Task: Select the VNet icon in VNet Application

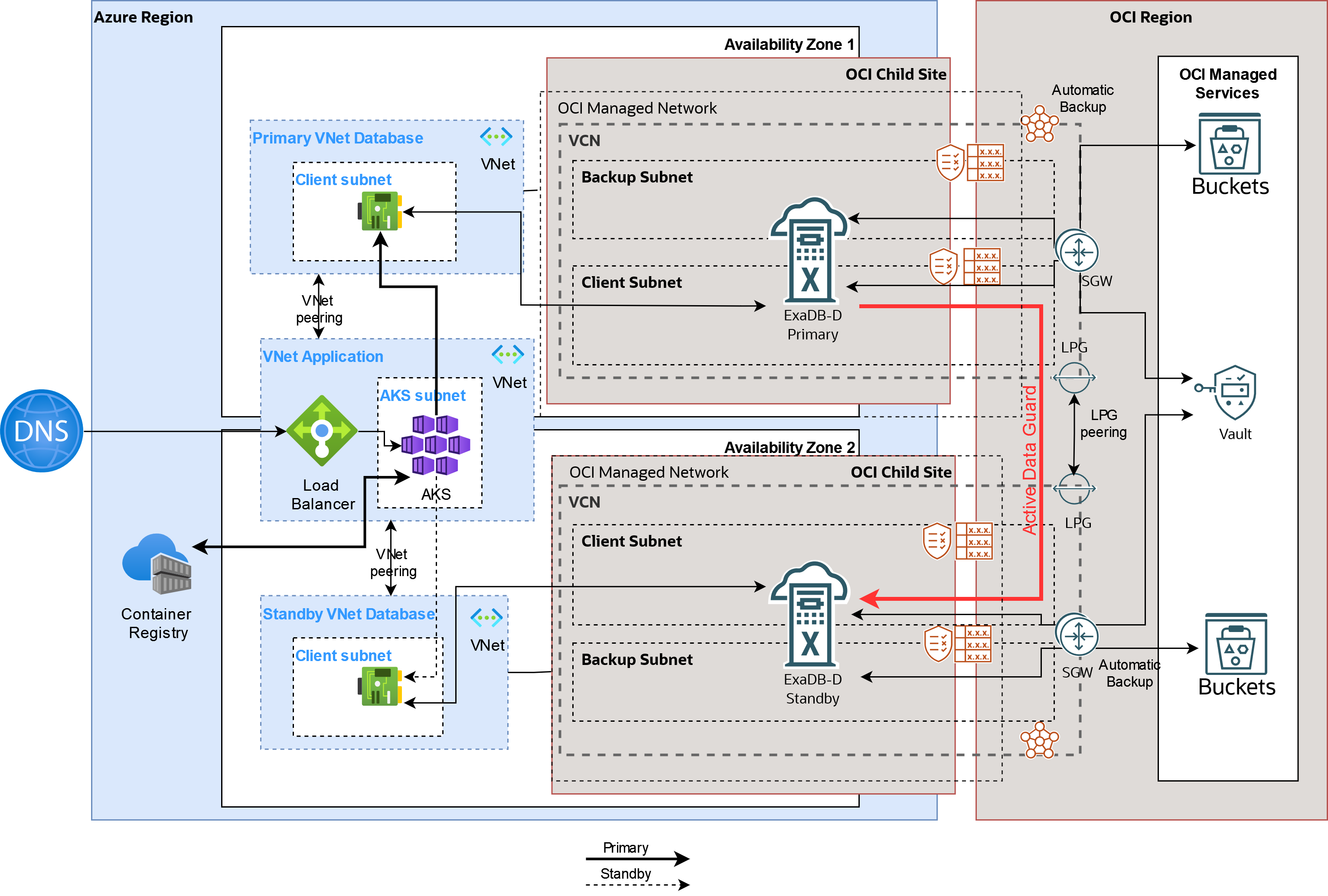Action: (507, 354)
